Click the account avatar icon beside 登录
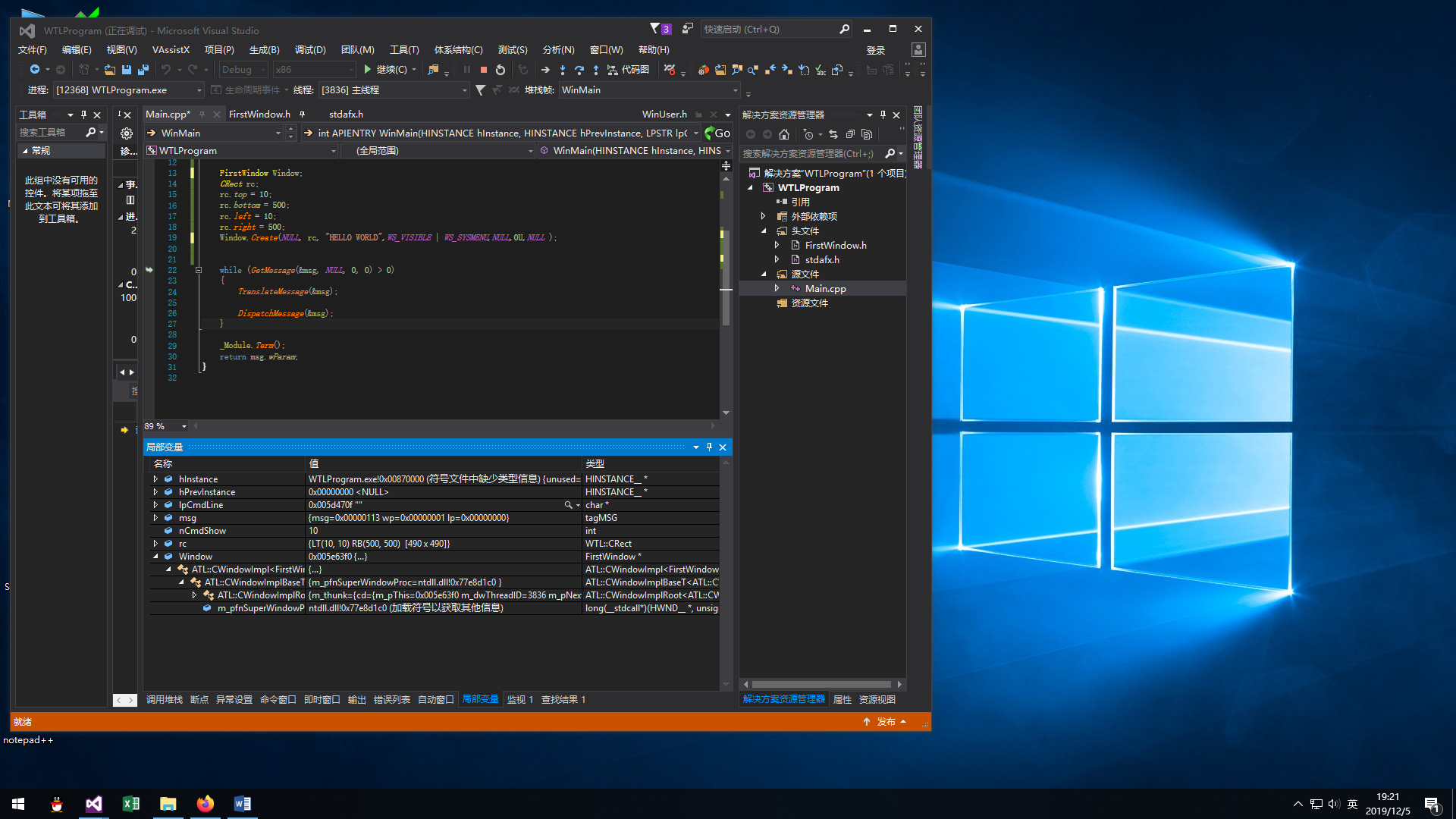Image resolution: width=1456 pixels, height=819 pixels. [x=918, y=50]
